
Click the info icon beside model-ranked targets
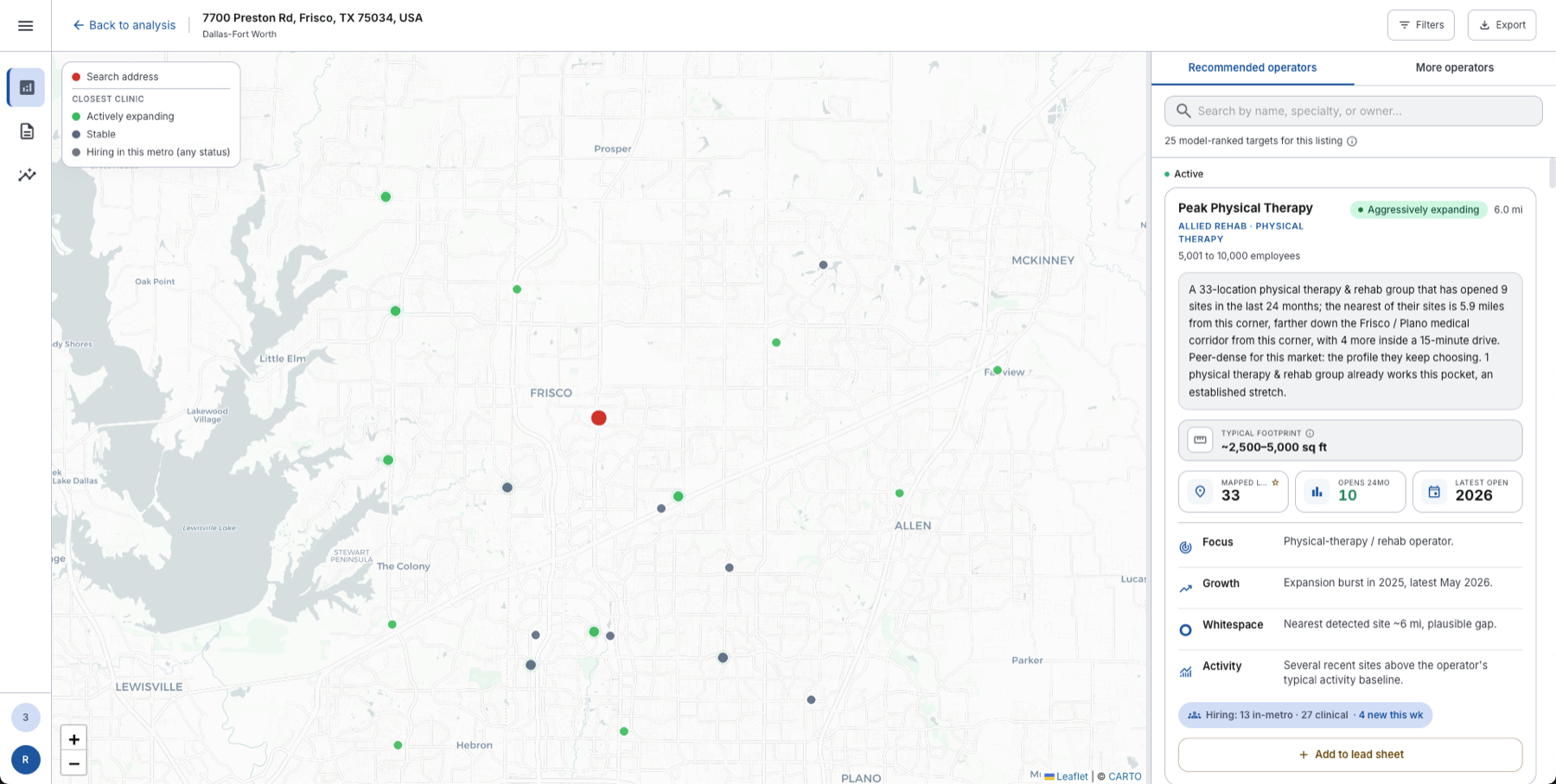pyautogui.click(x=1352, y=141)
